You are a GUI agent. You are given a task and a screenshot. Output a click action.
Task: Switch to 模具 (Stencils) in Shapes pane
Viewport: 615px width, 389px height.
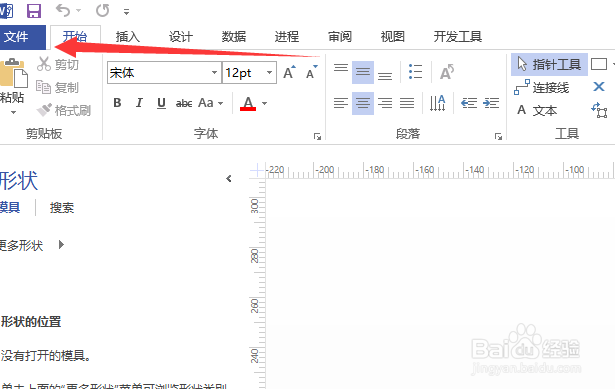[9, 207]
